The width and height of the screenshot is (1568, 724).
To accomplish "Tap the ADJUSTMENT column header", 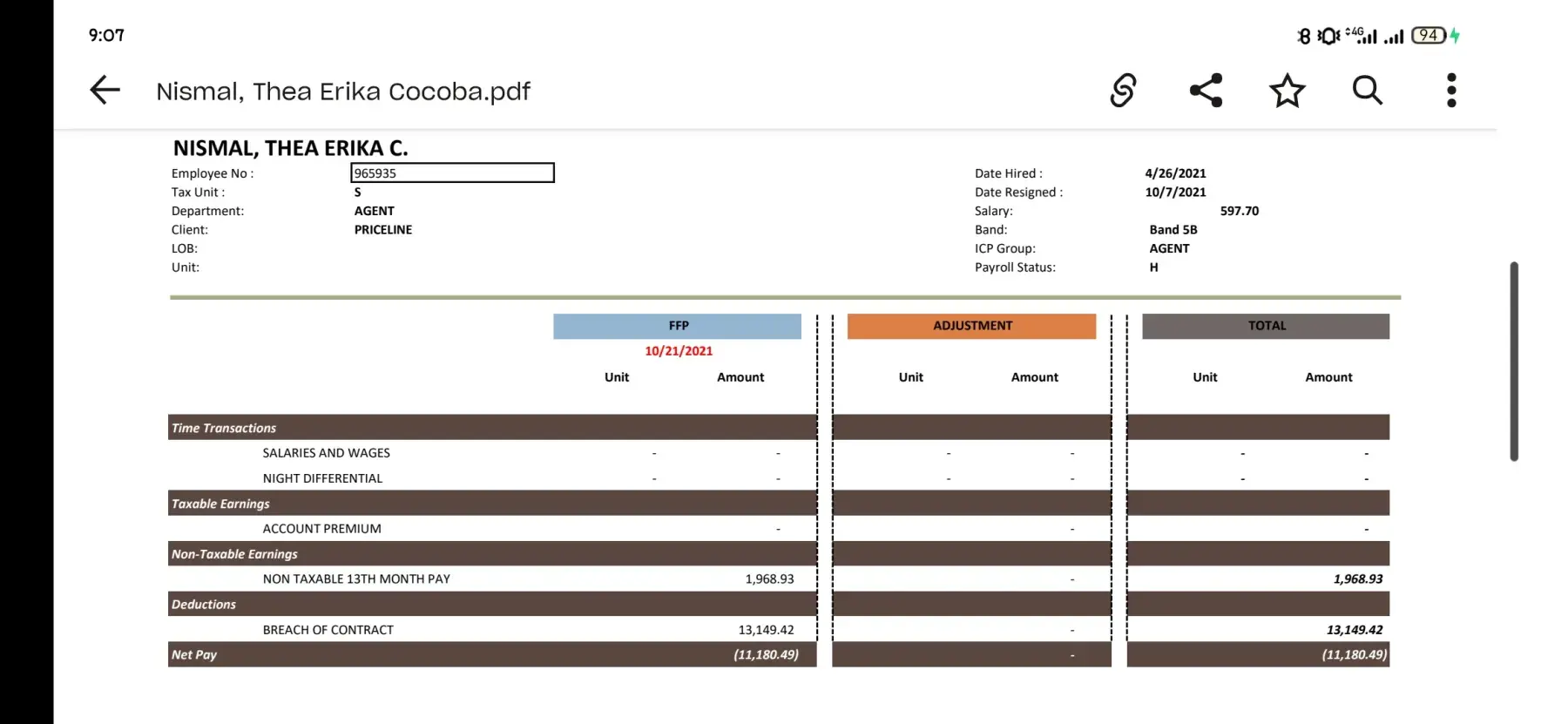I will tap(972, 326).
